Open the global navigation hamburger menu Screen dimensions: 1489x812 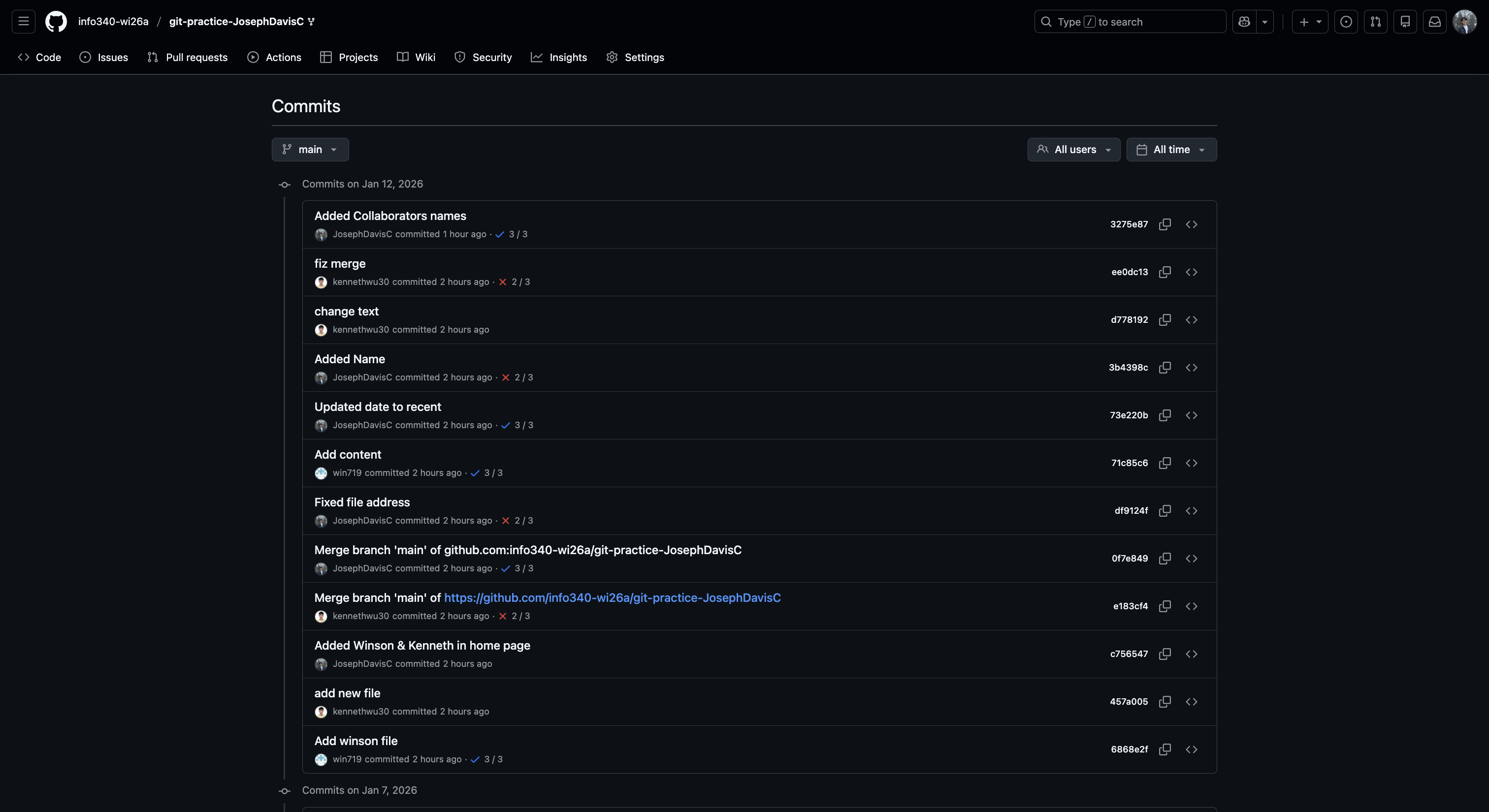click(x=23, y=21)
